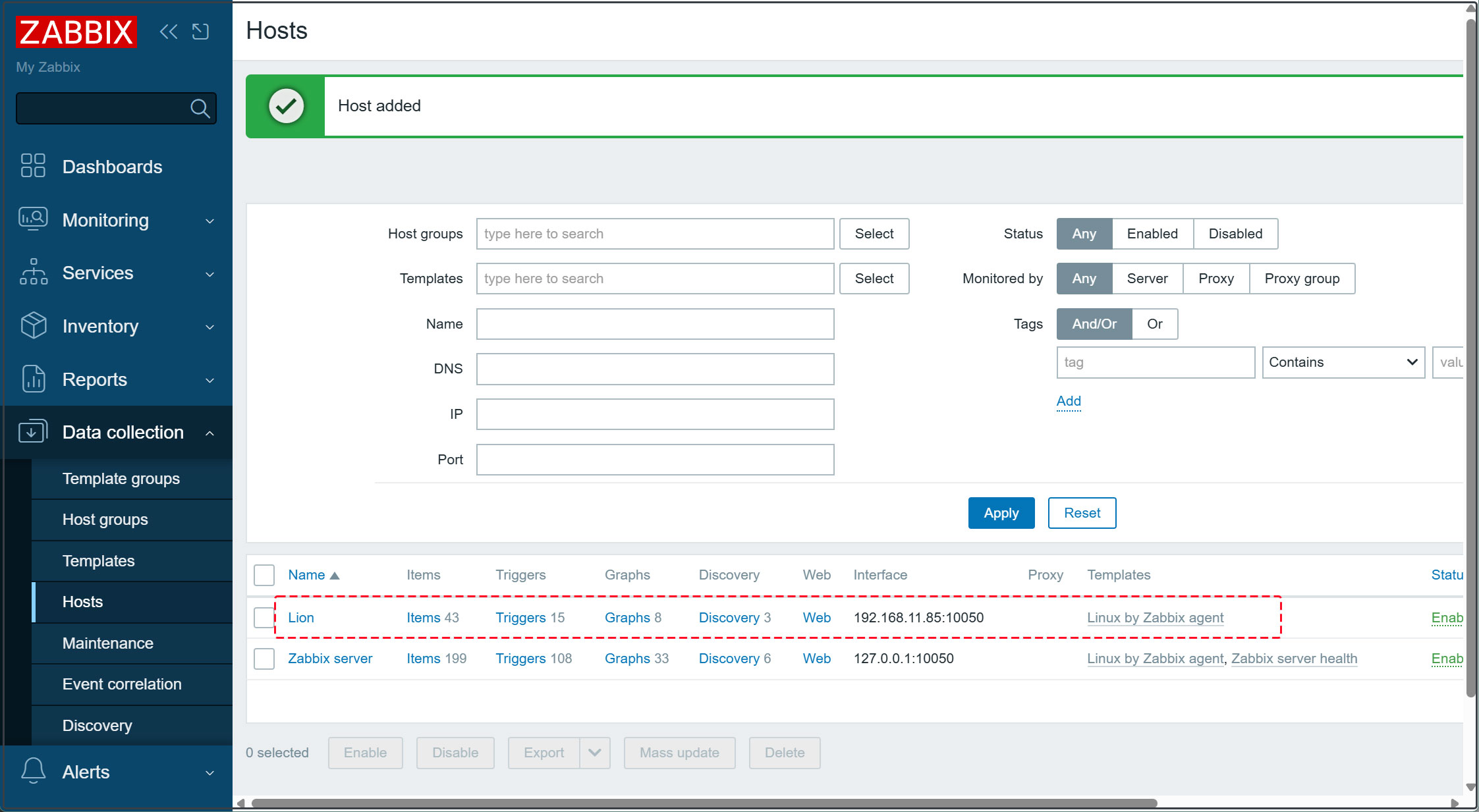
Task: Tick the Zabbix server row checkbox
Action: [264, 658]
